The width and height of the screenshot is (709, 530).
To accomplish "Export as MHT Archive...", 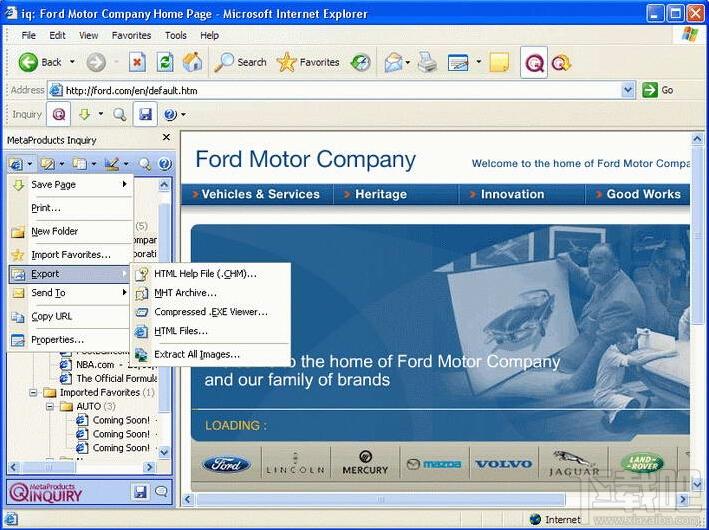I will point(210,293).
